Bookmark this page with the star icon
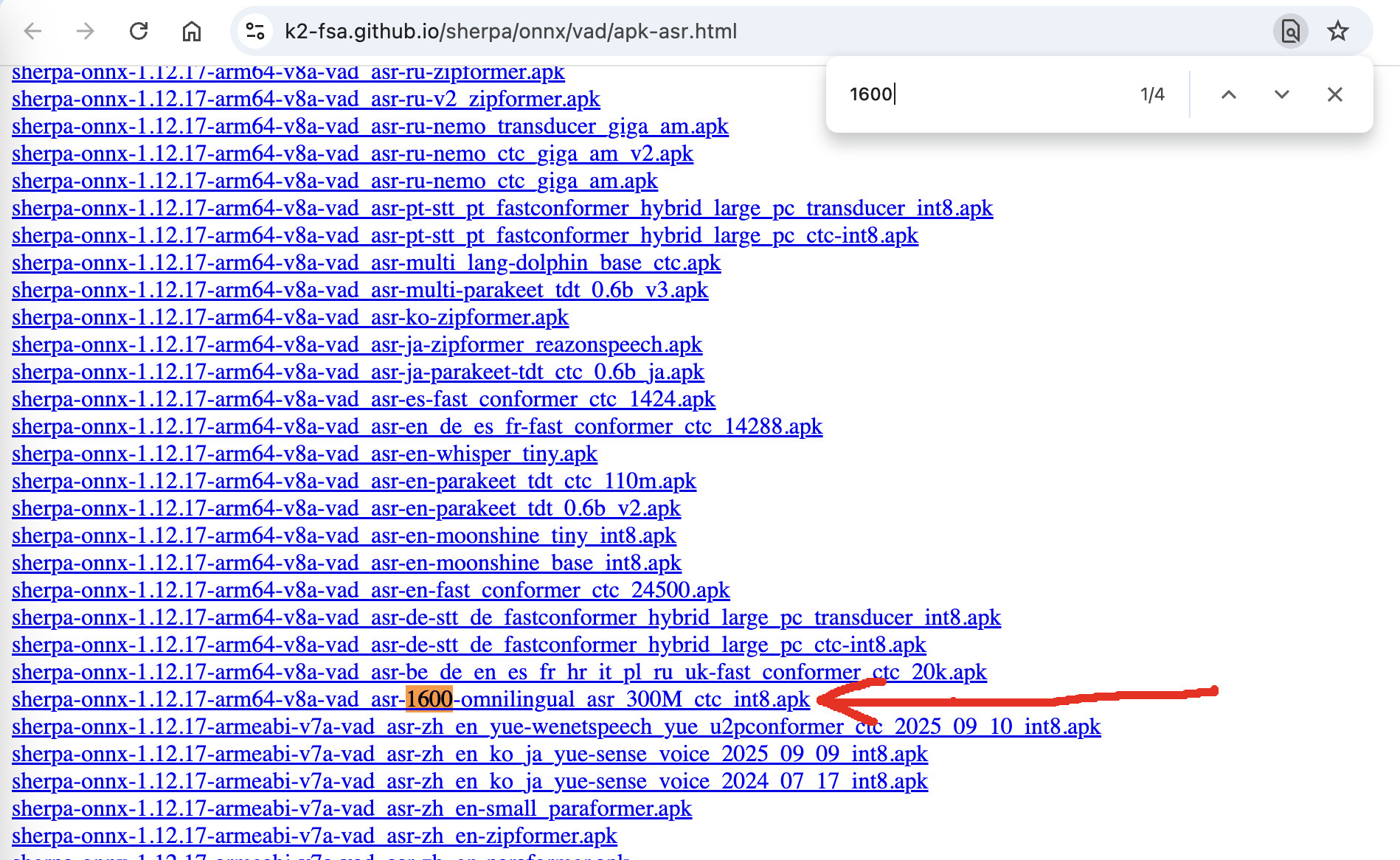The width and height of the screenshot is (1400, 860). pyautogui.click(x=1337, y=31)
